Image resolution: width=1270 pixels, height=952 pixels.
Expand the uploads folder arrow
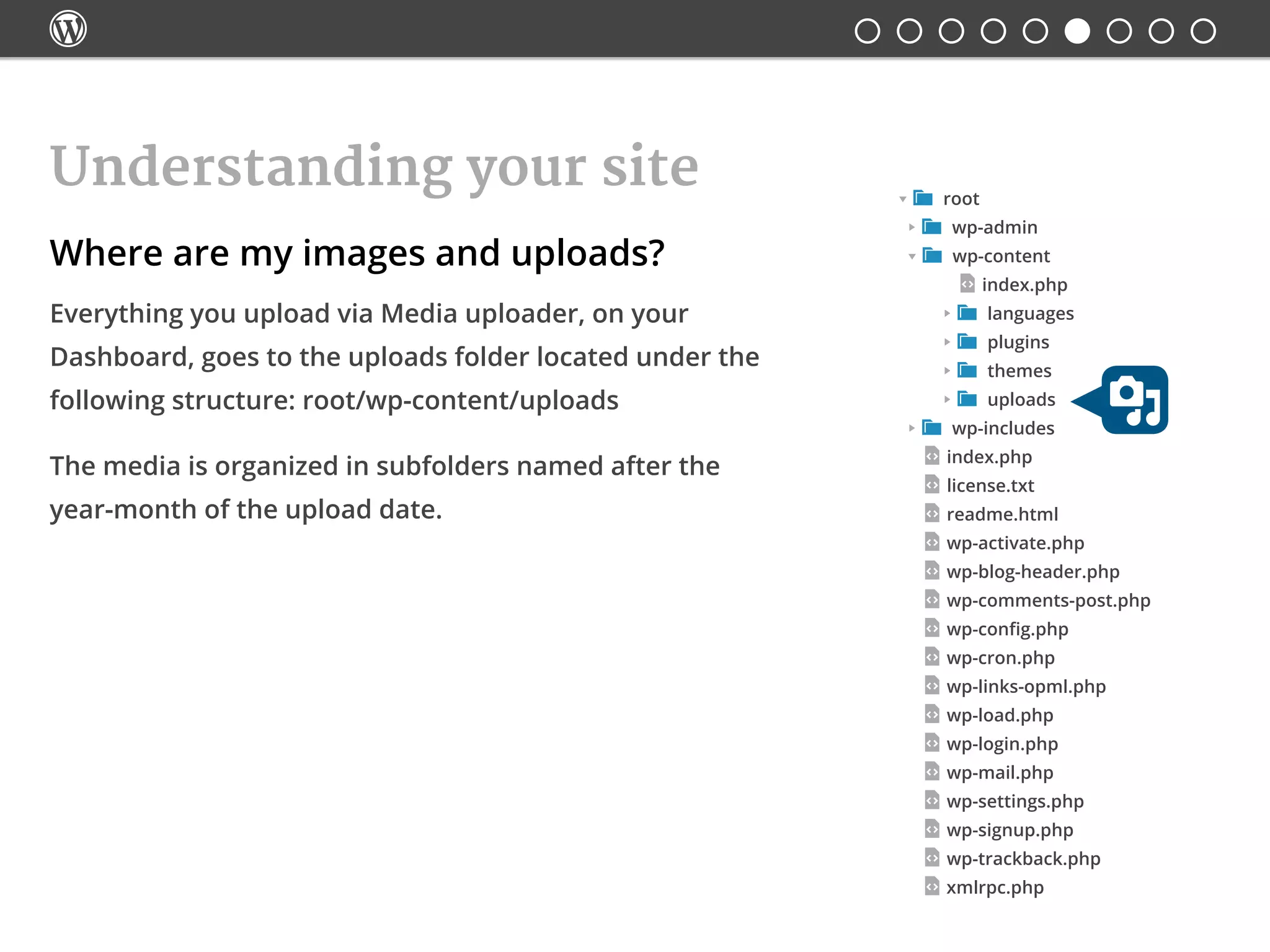pyautogui.click(x=947, y=399)
